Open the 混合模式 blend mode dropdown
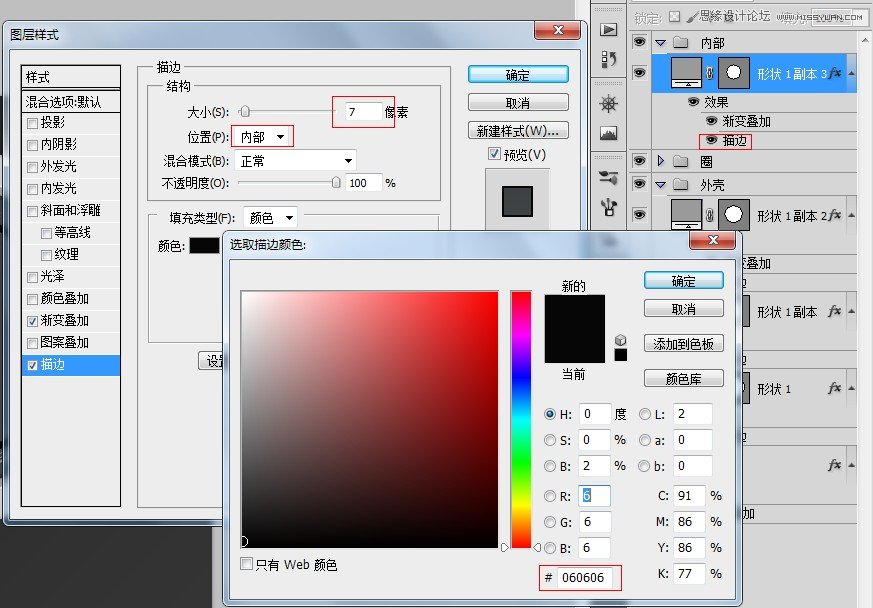This screenshot has width=873, height=608. point(295,161)
